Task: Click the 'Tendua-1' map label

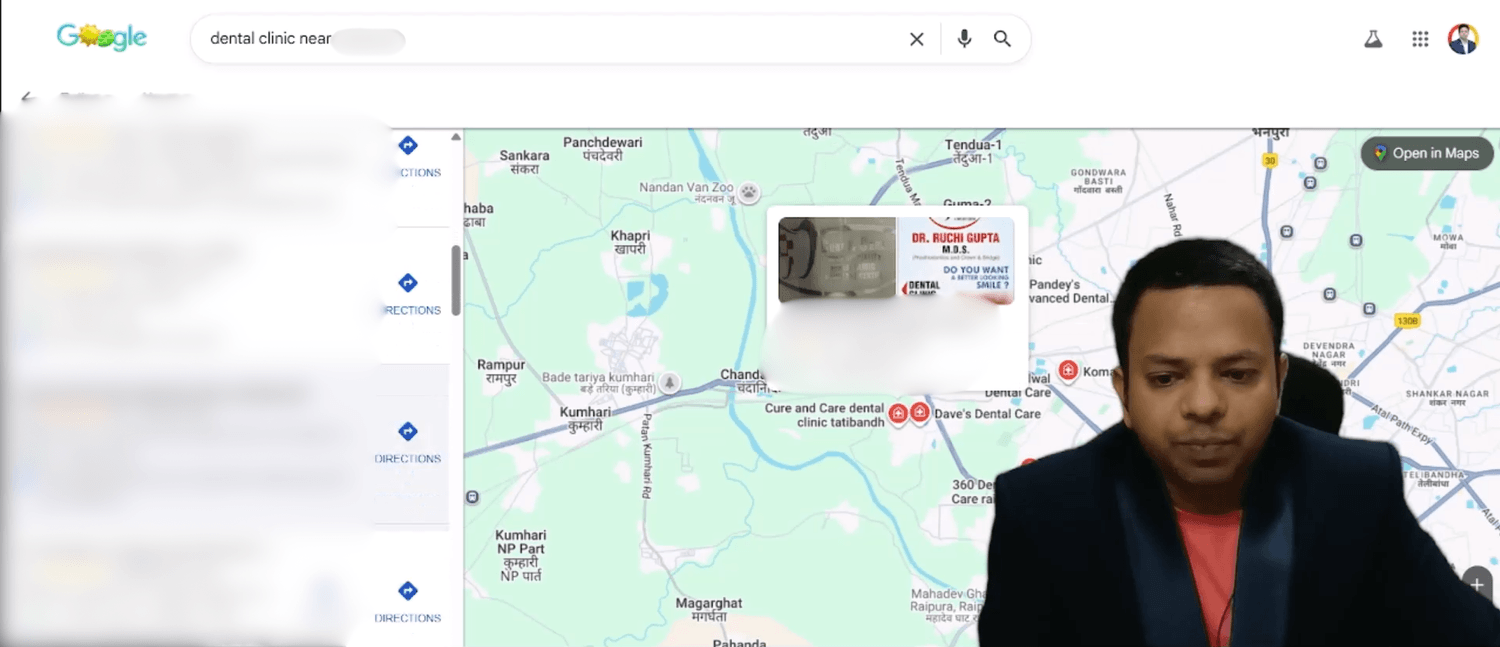Action: click(973, 151)
